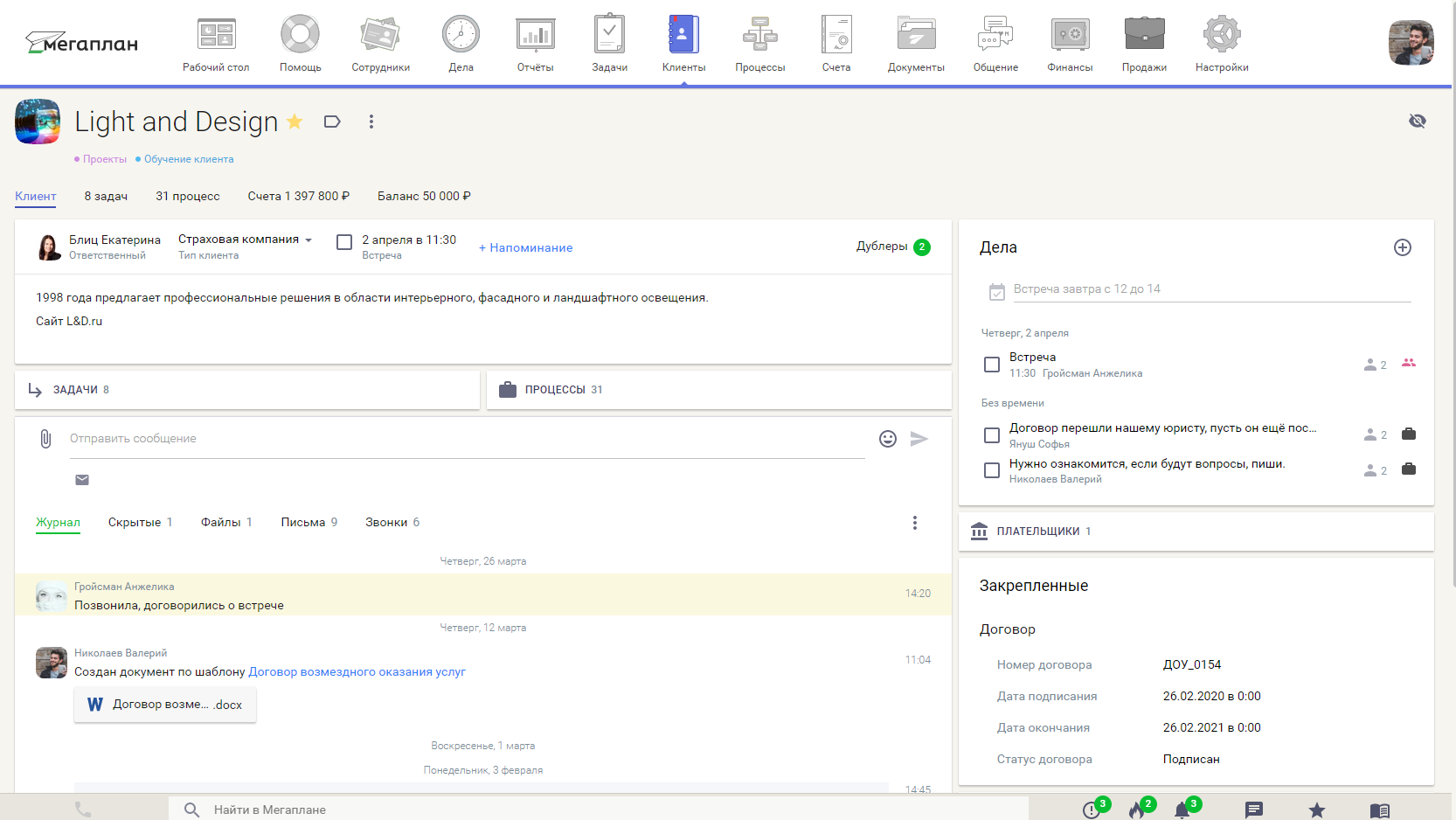Add a new item with Дела plus icon
This screenshot has height=820, width=1456.
point(1403,247)
